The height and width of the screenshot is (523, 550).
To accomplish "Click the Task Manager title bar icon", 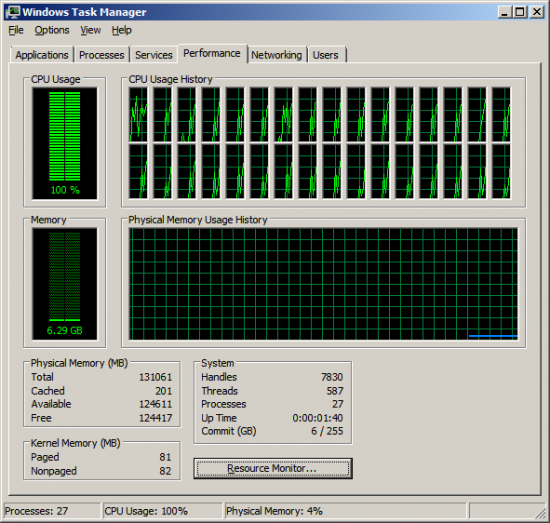I will point(13,12).
